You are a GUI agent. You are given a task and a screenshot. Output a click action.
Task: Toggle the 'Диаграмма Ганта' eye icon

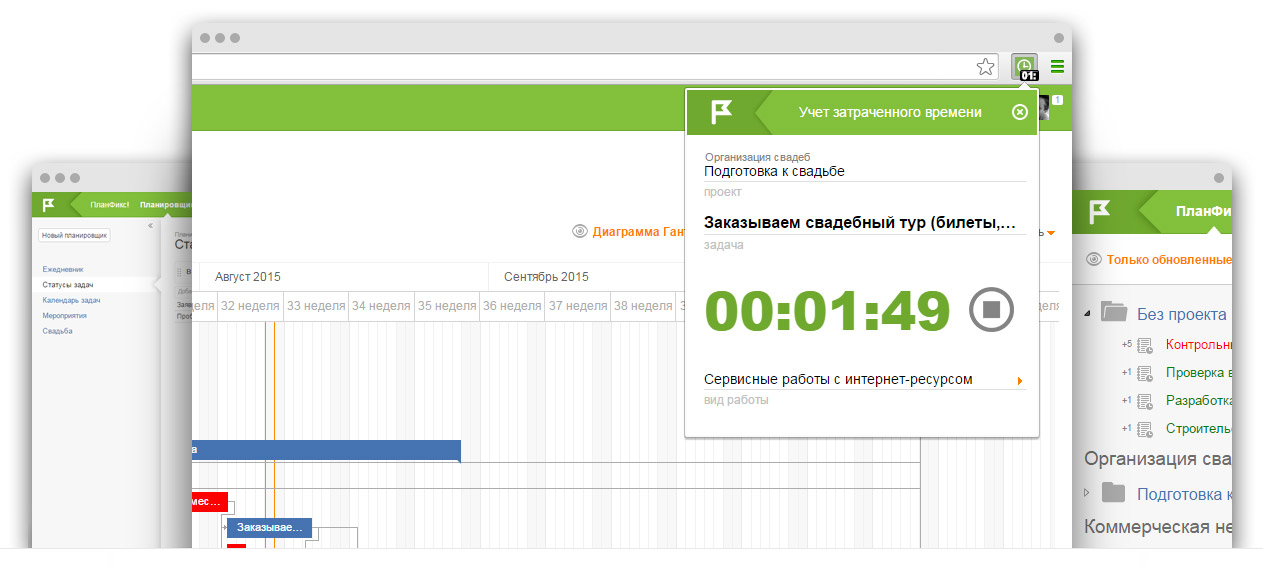click(x=579, y=231)
